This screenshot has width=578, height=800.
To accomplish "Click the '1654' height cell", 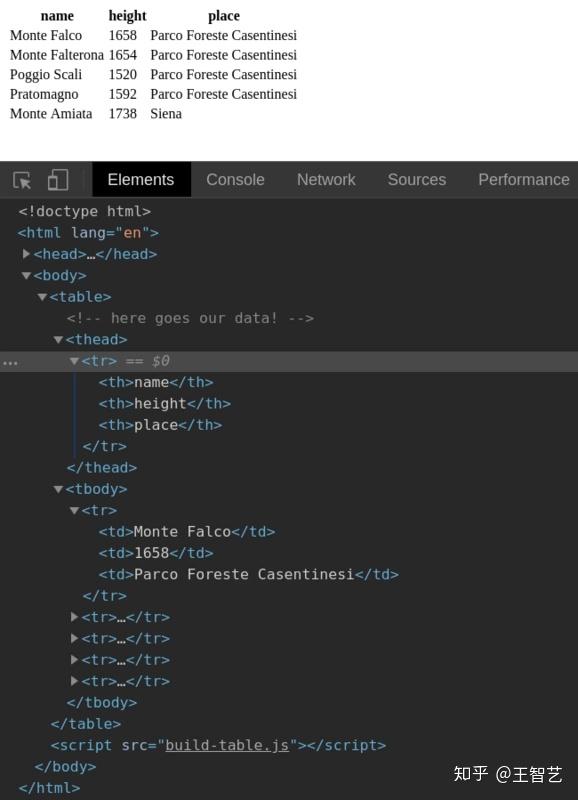I will (x=123, y=55).
